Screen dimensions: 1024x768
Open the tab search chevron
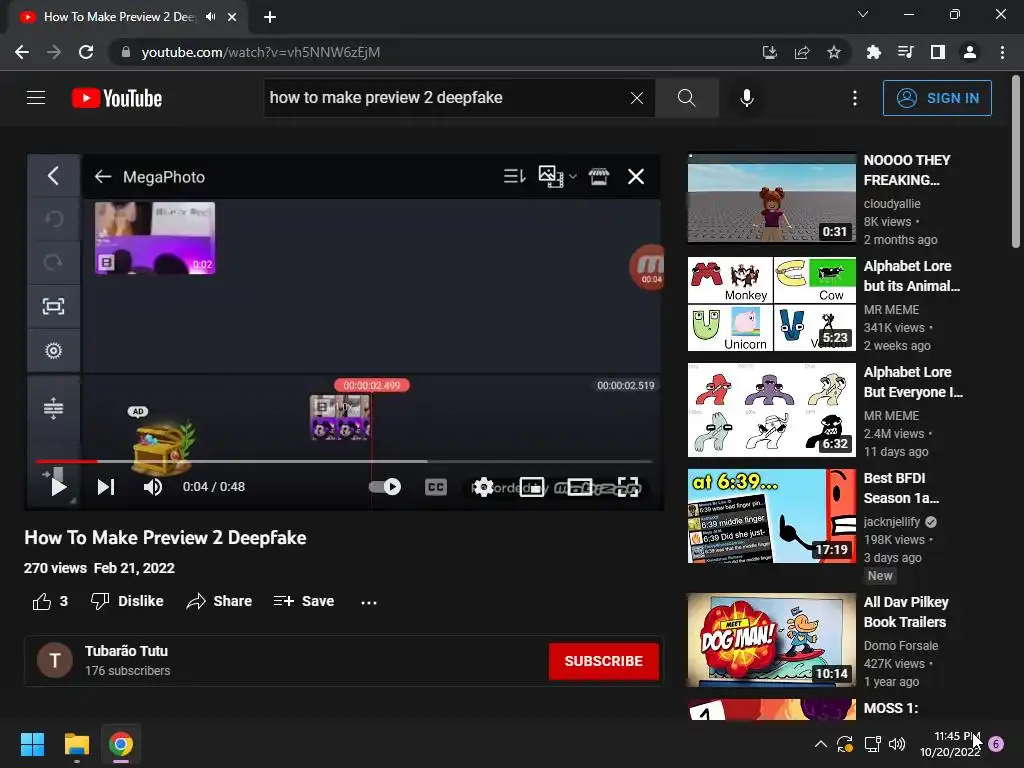coord(863,14)
